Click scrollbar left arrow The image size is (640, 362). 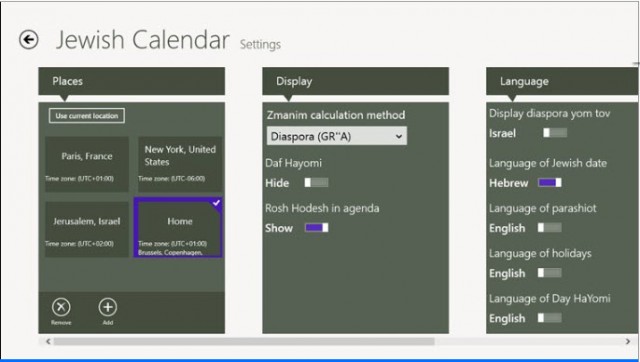coord(48,341)
